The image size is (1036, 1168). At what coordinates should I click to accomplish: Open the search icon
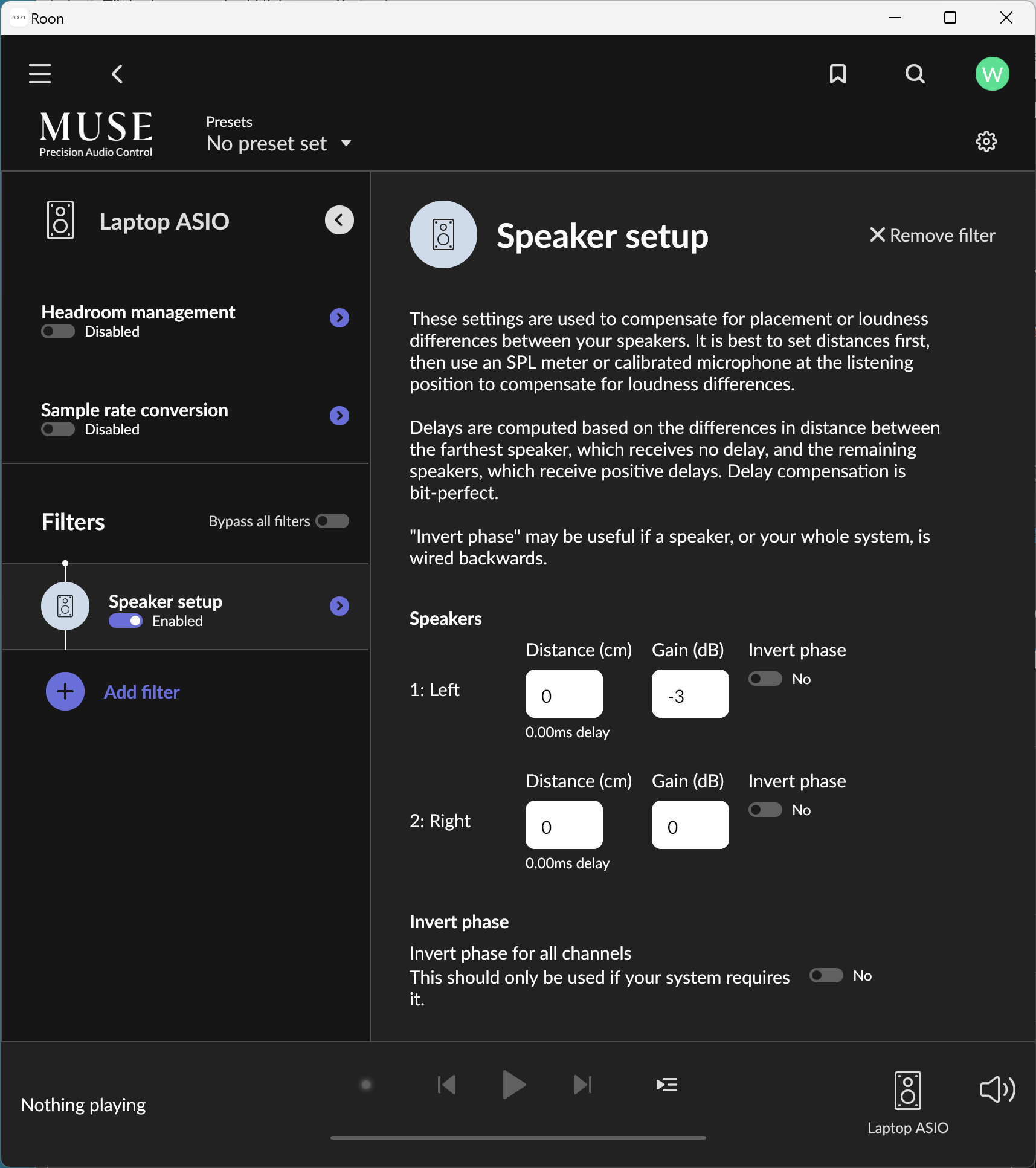coord(915,74)
